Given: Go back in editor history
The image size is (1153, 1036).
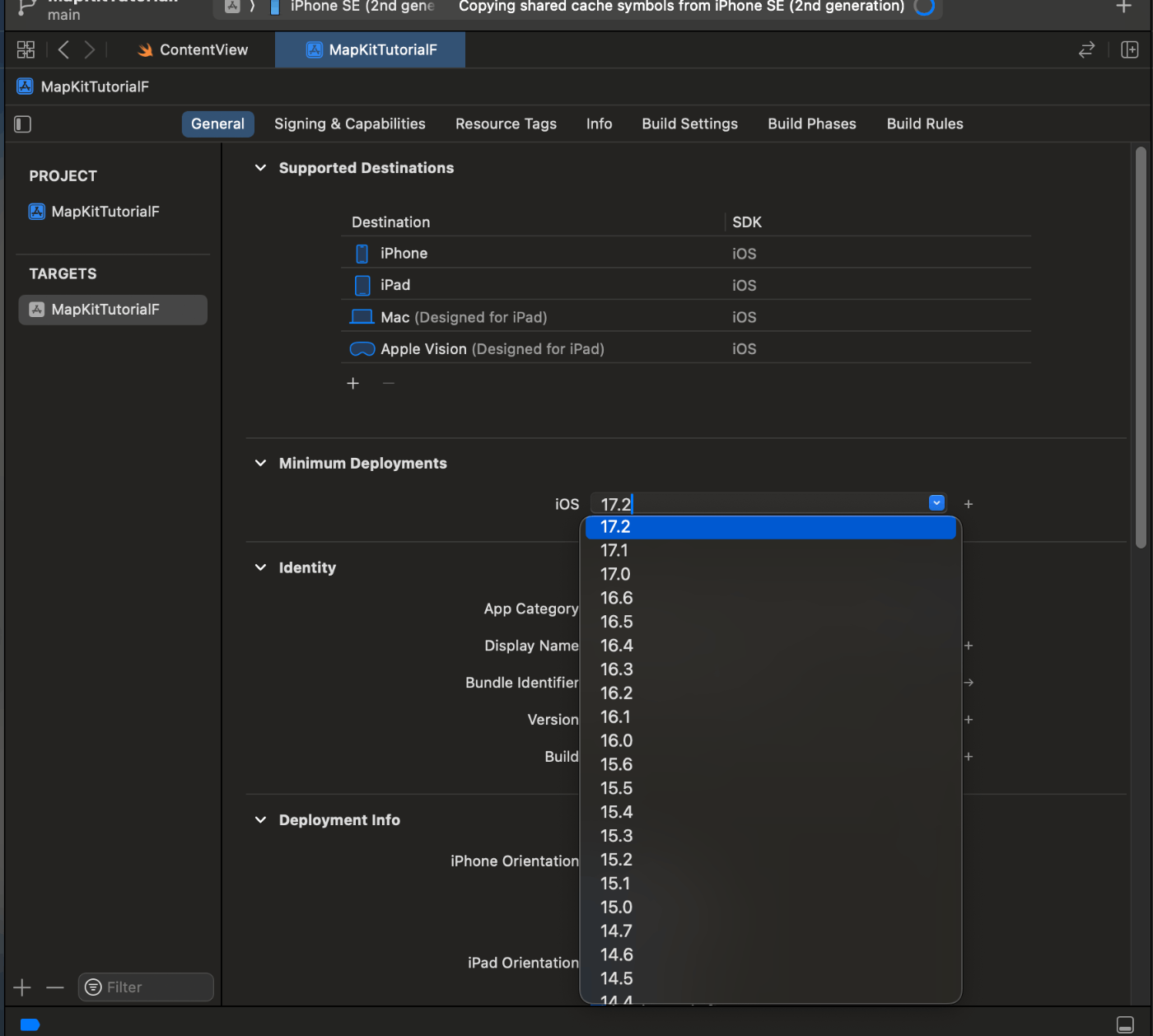Looking at the screenshot, I should [x=63, y=49].
